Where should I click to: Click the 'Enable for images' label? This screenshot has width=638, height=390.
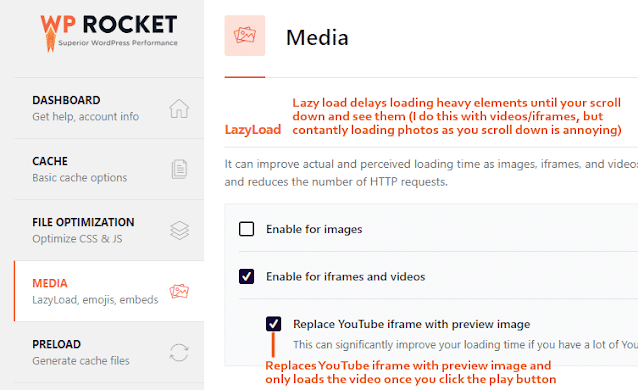[314, 229]
